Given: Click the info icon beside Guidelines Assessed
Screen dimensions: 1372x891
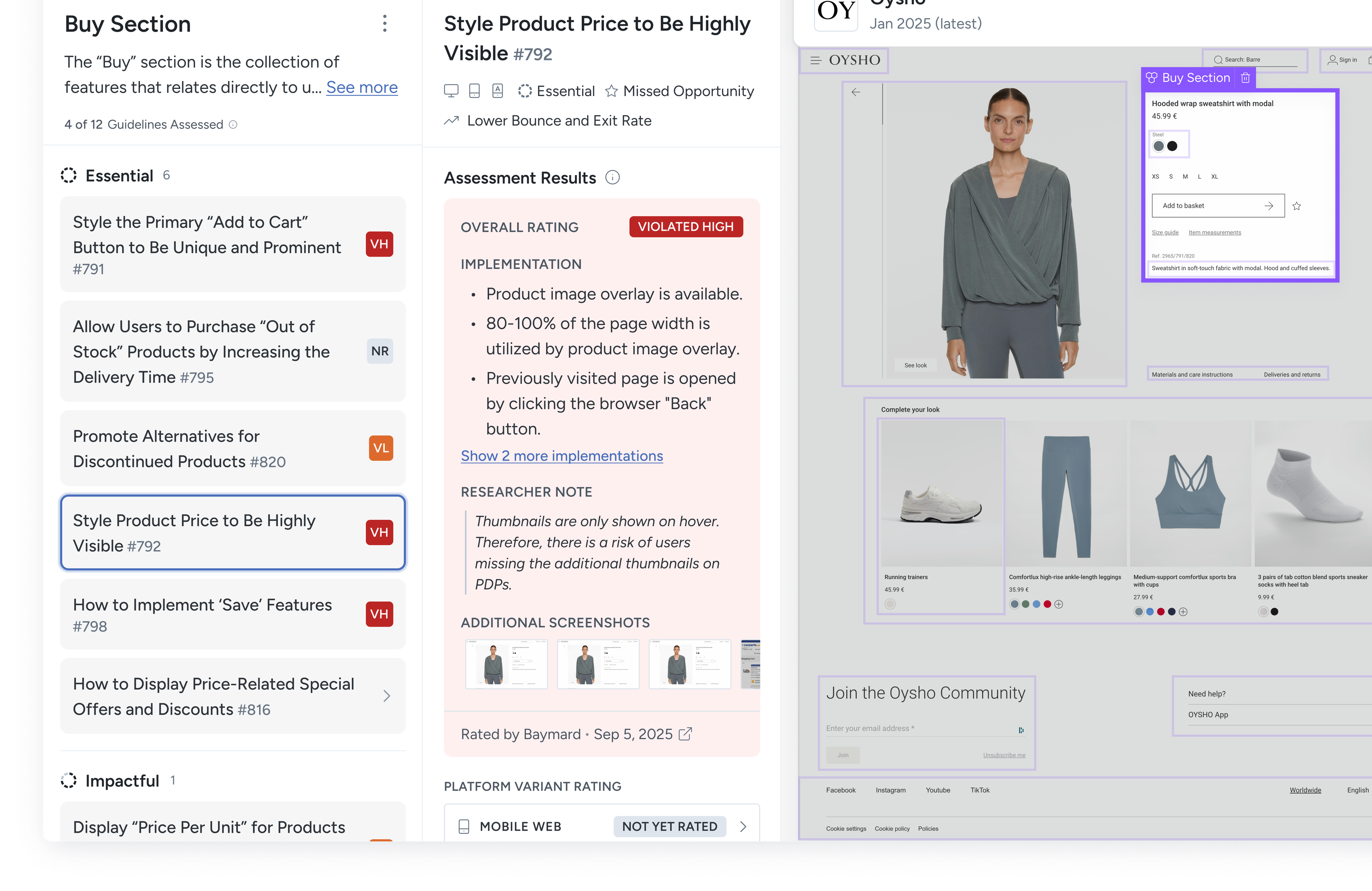Looking at the screenshot, I should 233,124.
